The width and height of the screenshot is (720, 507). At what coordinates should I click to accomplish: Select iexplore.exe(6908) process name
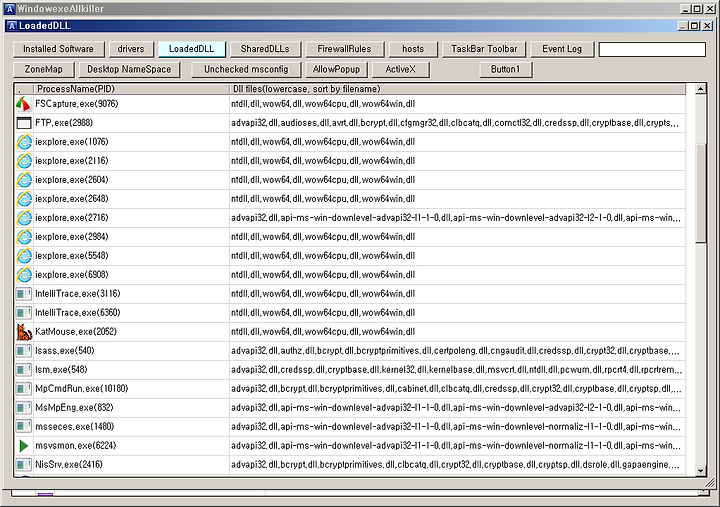point(72,275)
